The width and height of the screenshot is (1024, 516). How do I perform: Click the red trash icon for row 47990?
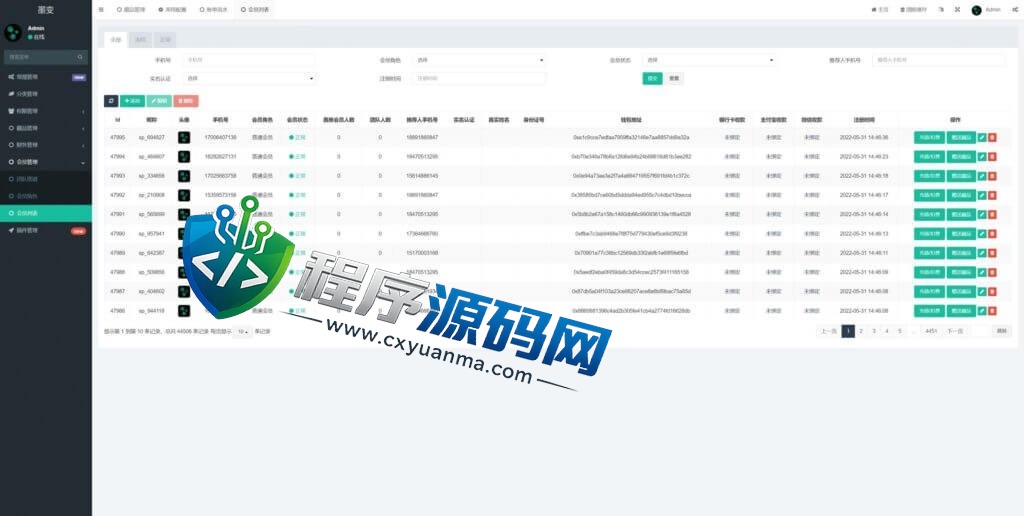[992, 234]
